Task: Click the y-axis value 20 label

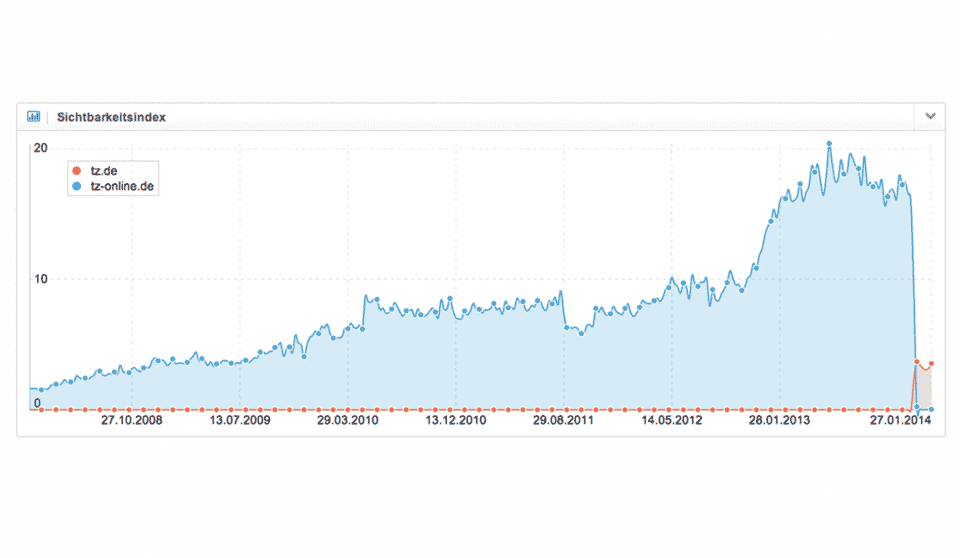Action: (40, 148)
